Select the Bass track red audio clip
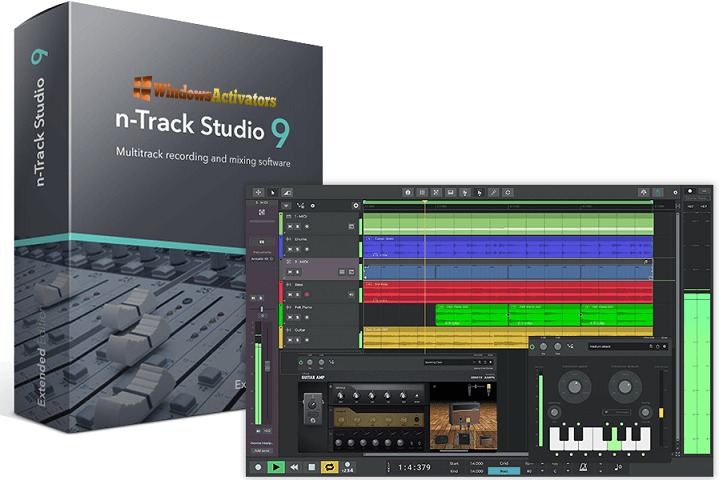Viewport: 727px width, 480px height. [508, 292]
